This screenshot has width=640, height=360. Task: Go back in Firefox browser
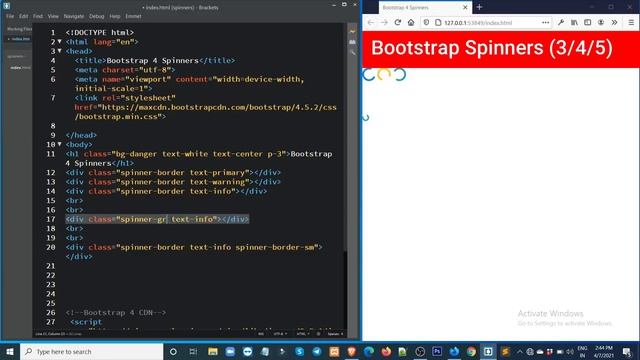[371, 23]
